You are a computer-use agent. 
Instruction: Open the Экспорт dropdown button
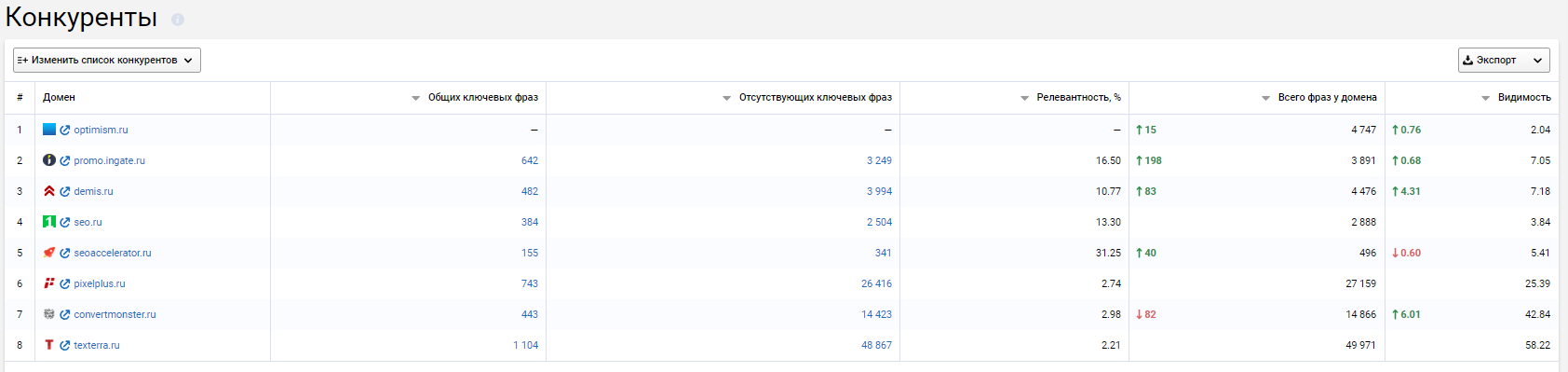(x=1504, y=60)
